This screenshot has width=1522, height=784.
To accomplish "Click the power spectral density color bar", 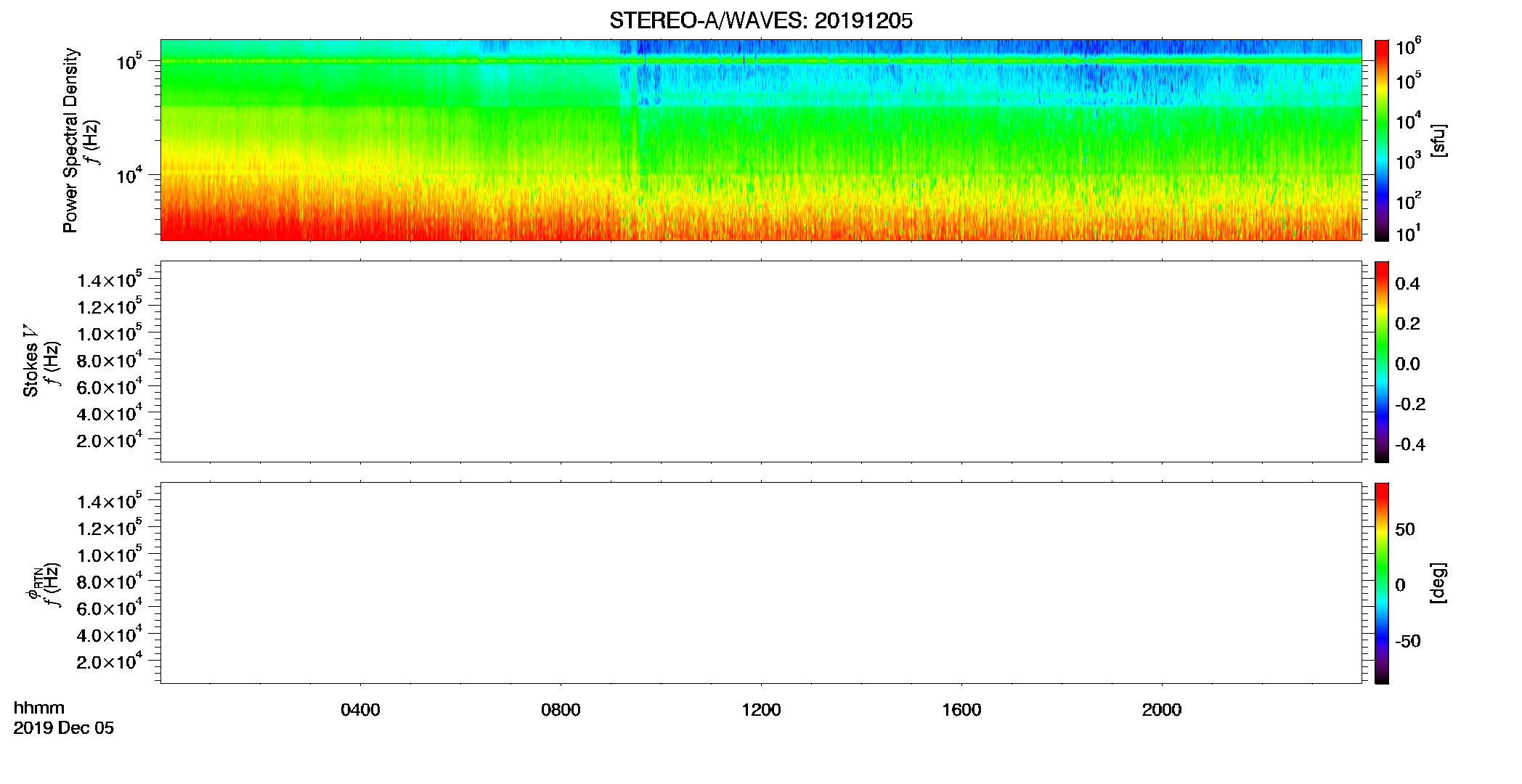I will click(1382, 140).
